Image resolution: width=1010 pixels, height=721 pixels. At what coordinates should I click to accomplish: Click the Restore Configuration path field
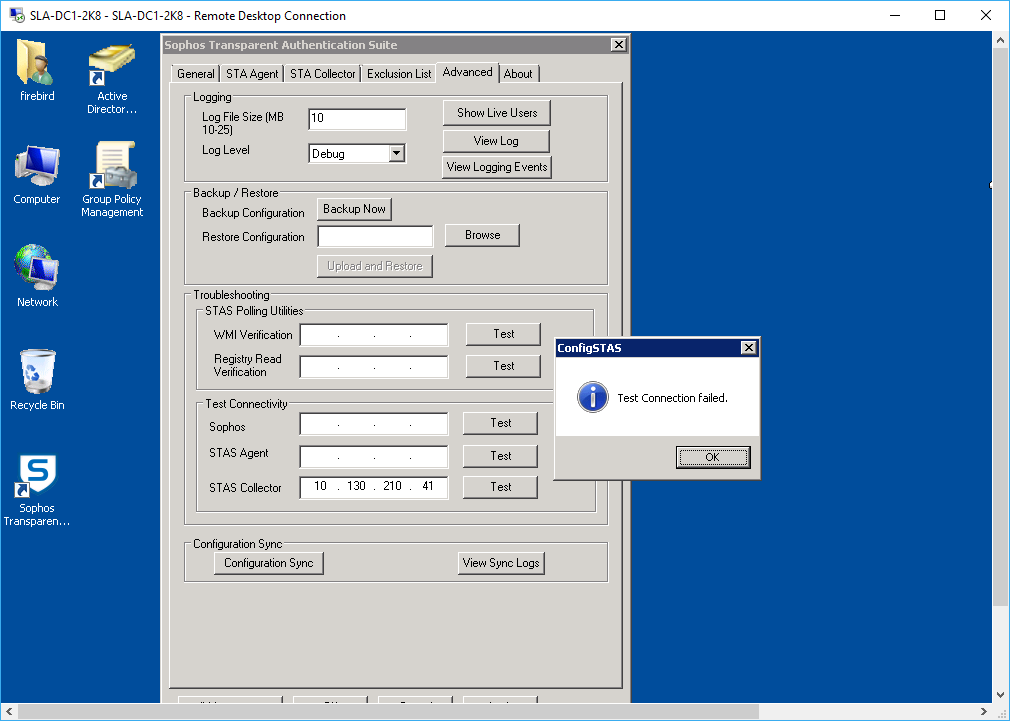coord(376,236)
